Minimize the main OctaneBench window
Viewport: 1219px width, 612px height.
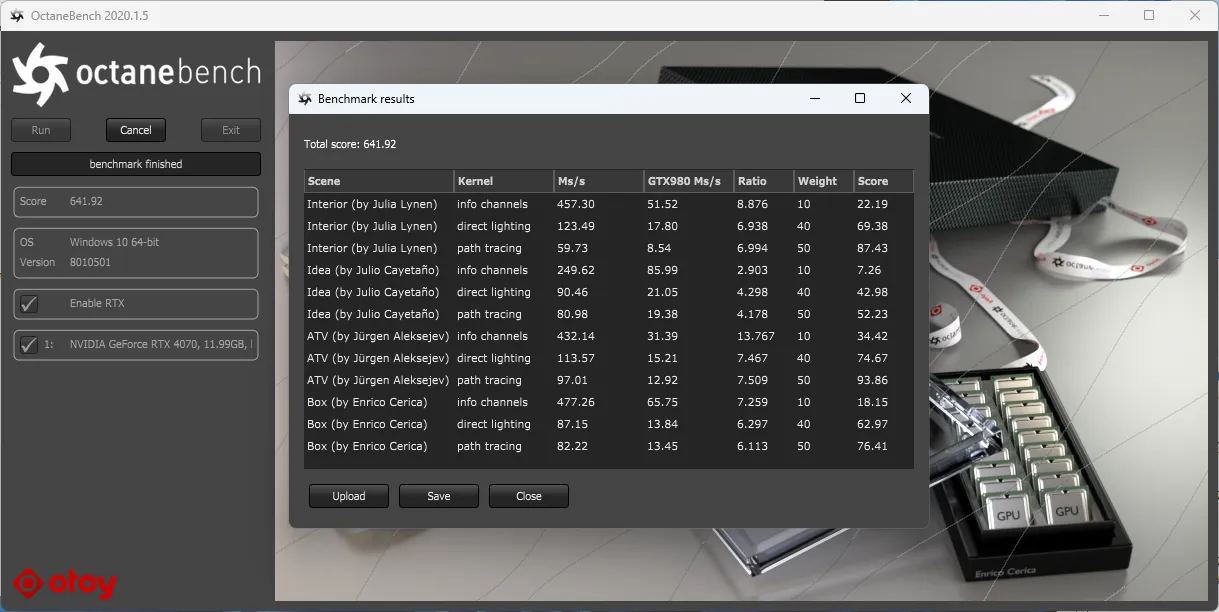tap(1103, 16)
